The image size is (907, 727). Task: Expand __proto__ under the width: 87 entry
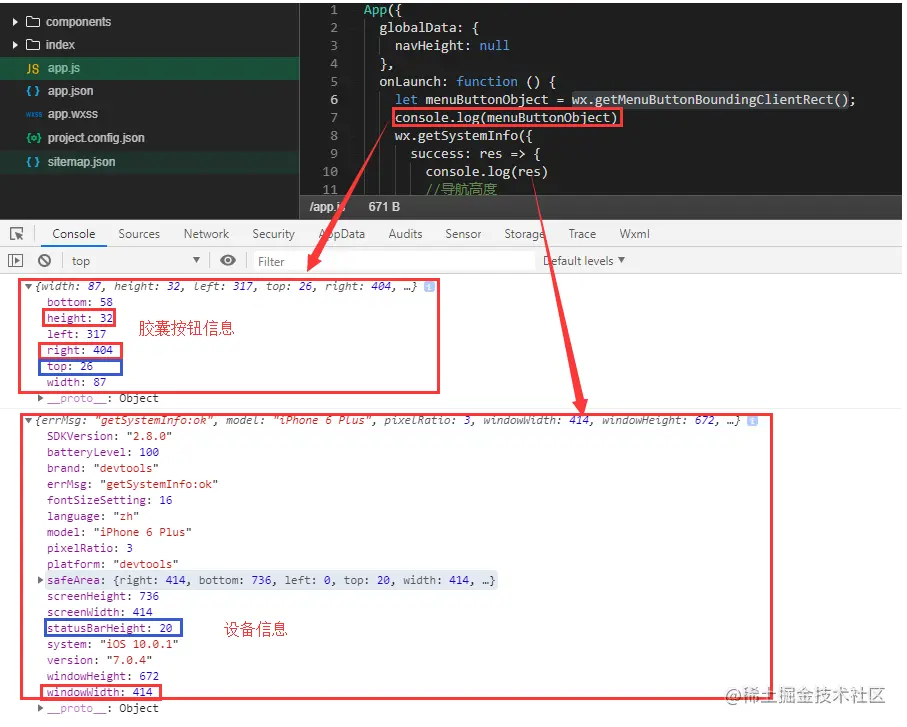pyautogui.click(x=40, y=398)
